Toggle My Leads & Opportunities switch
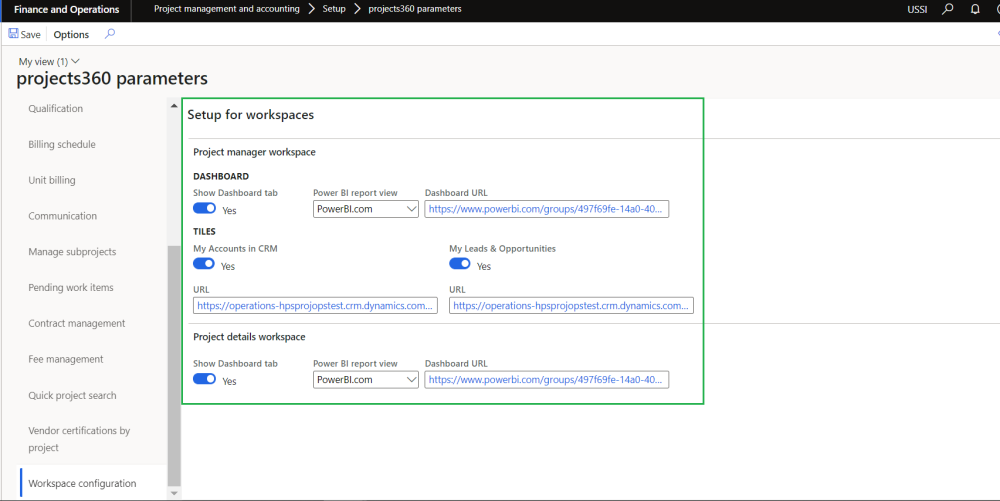Image resolution: width=1000 pixels, height=501 pixels. 460,264
